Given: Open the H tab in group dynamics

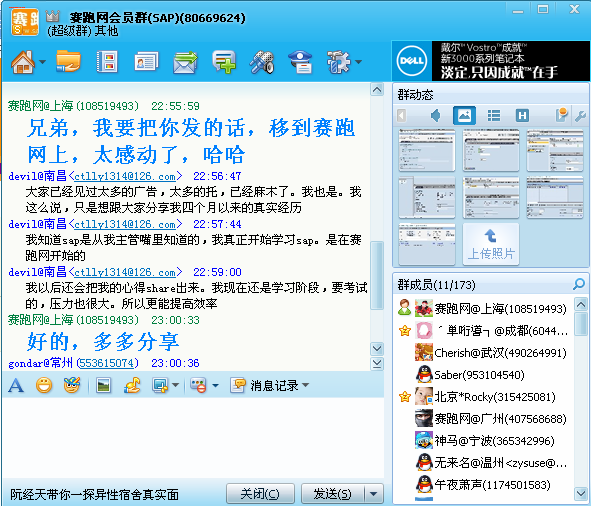Looking at the screenshot, I should 522,115.
